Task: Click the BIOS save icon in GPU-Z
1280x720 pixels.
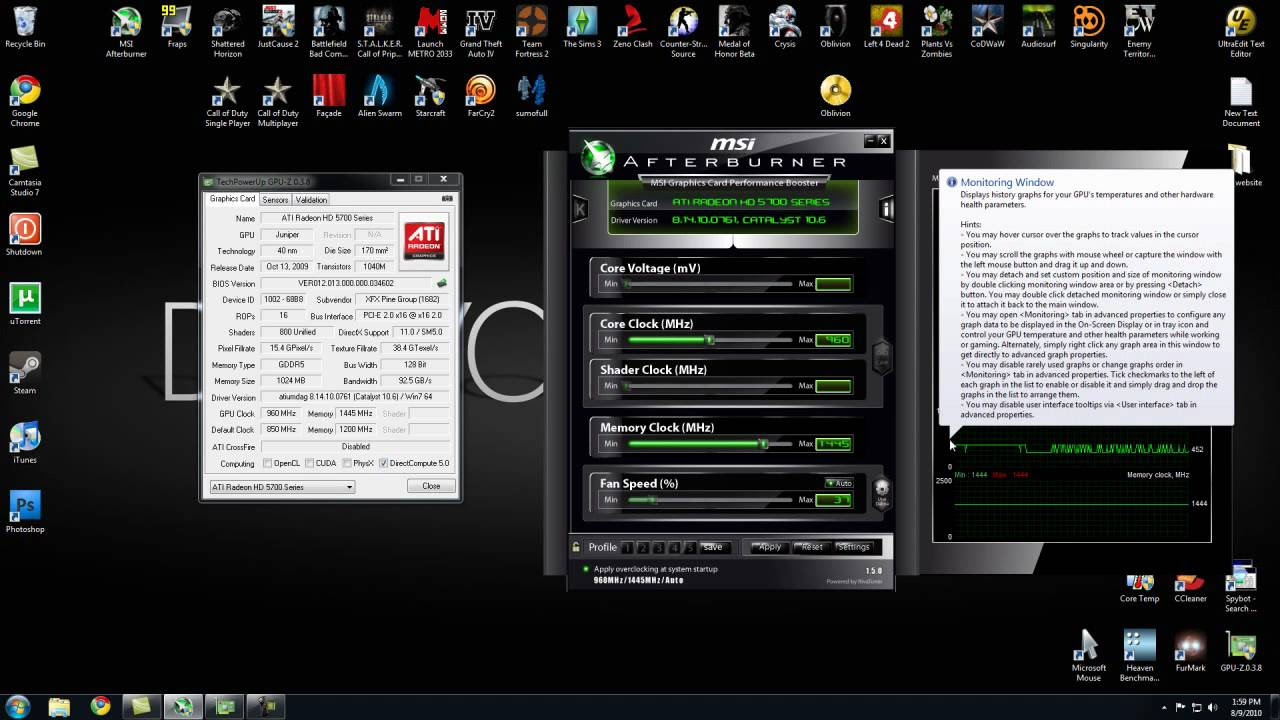Action: 441,283
